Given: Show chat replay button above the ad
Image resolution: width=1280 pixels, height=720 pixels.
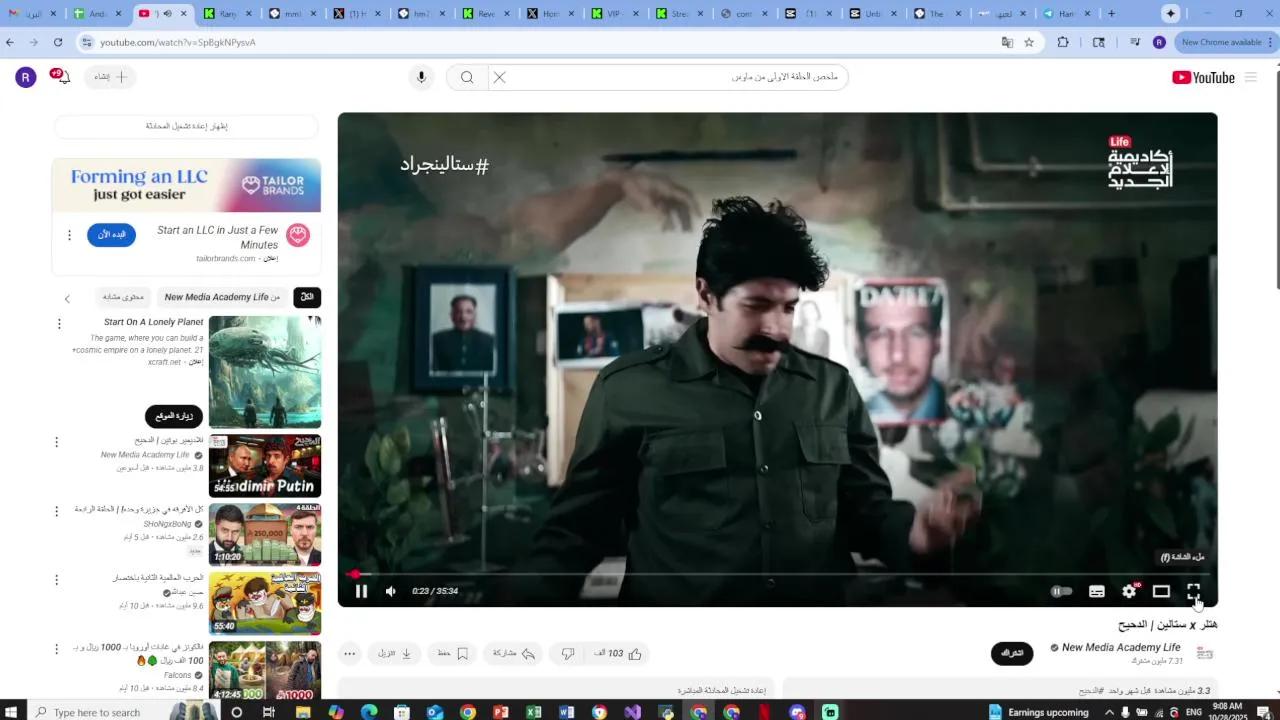Looking at the screenshot, I should pyautogui.click(x=186, y=126).
